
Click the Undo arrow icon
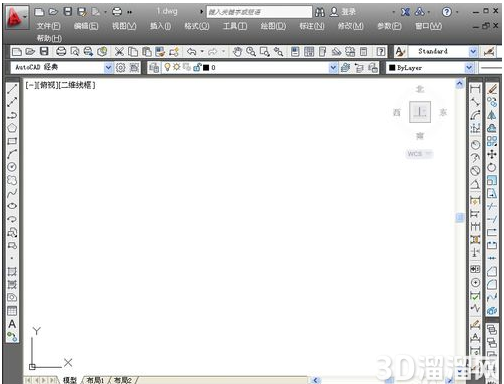pyautogui.click(x=191, y=52)
